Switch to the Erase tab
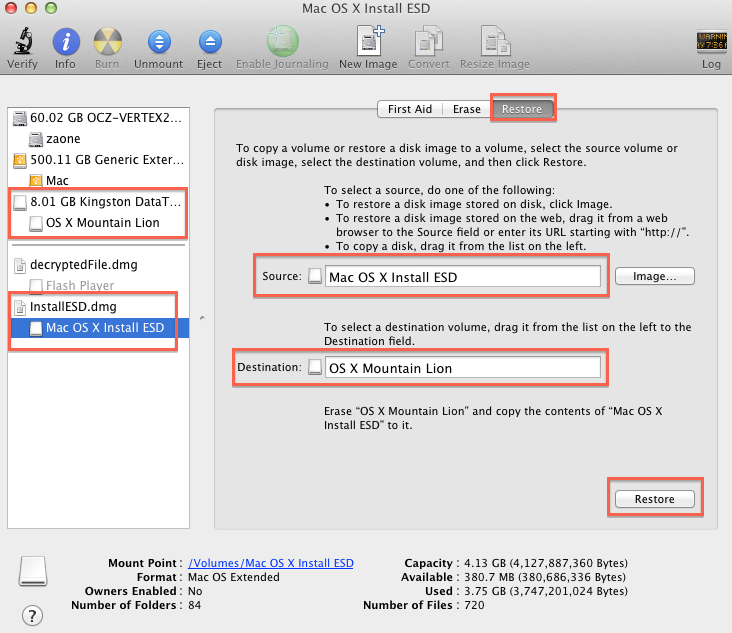The width and height of the screenshot is (732, 633). [466, 109]
